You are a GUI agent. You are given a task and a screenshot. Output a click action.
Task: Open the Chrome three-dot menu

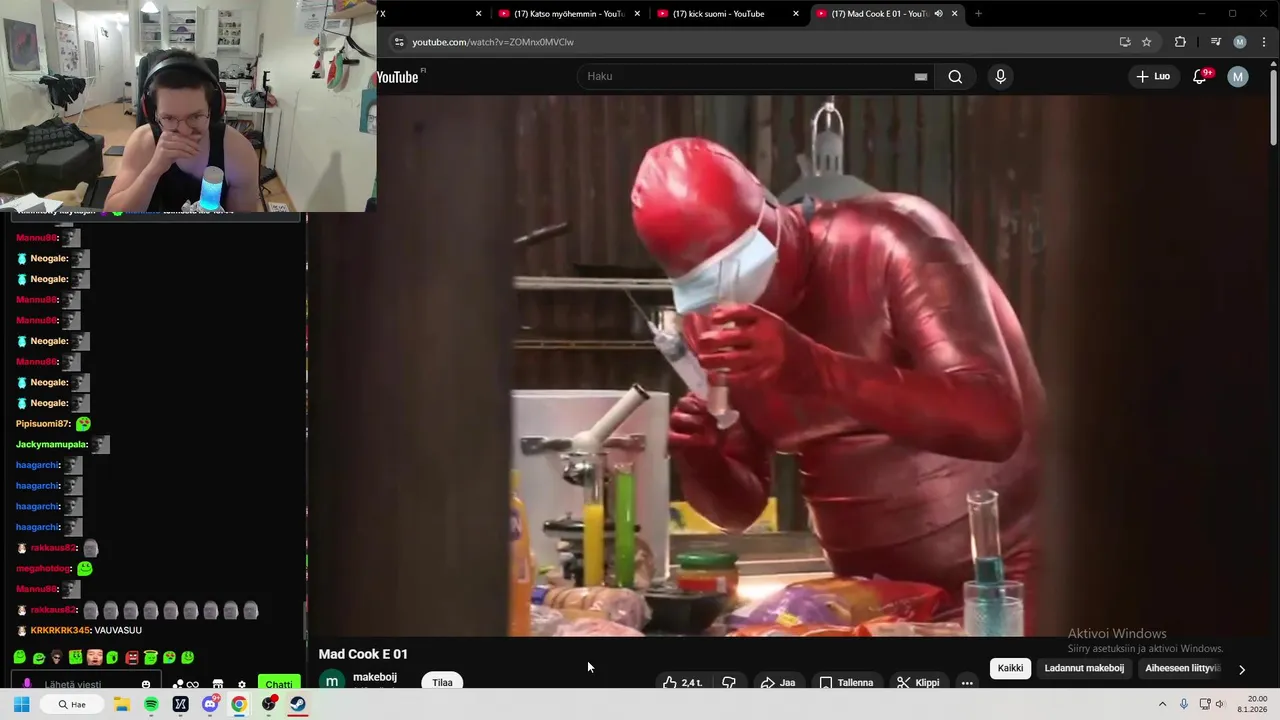(1262, 42)
